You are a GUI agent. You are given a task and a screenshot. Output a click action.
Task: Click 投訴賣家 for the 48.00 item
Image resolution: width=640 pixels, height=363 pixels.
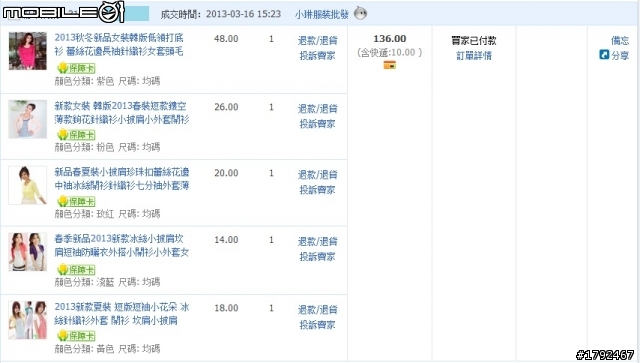click(318, 56)
